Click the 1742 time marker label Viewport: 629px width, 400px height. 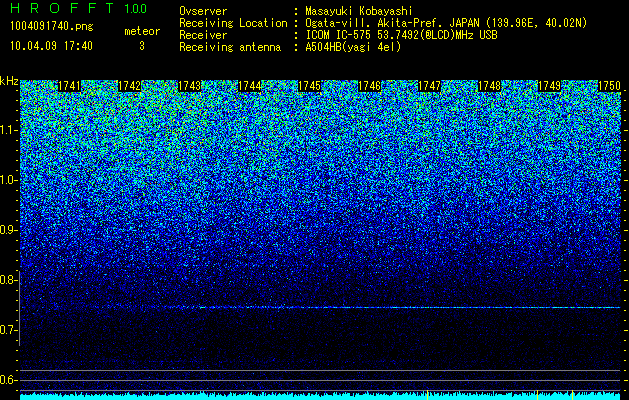[130, 86]
